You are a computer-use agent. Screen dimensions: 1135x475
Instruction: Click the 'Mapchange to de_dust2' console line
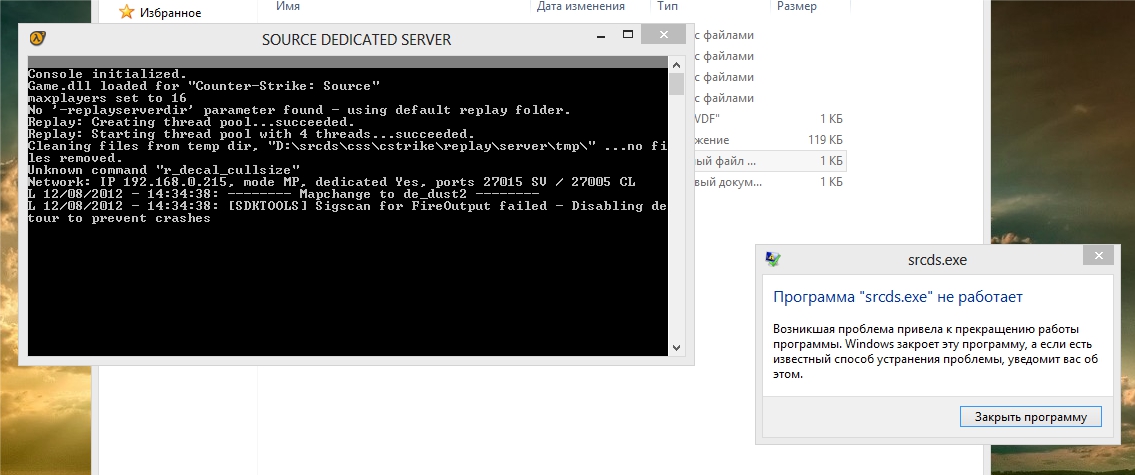coord(284,194)
